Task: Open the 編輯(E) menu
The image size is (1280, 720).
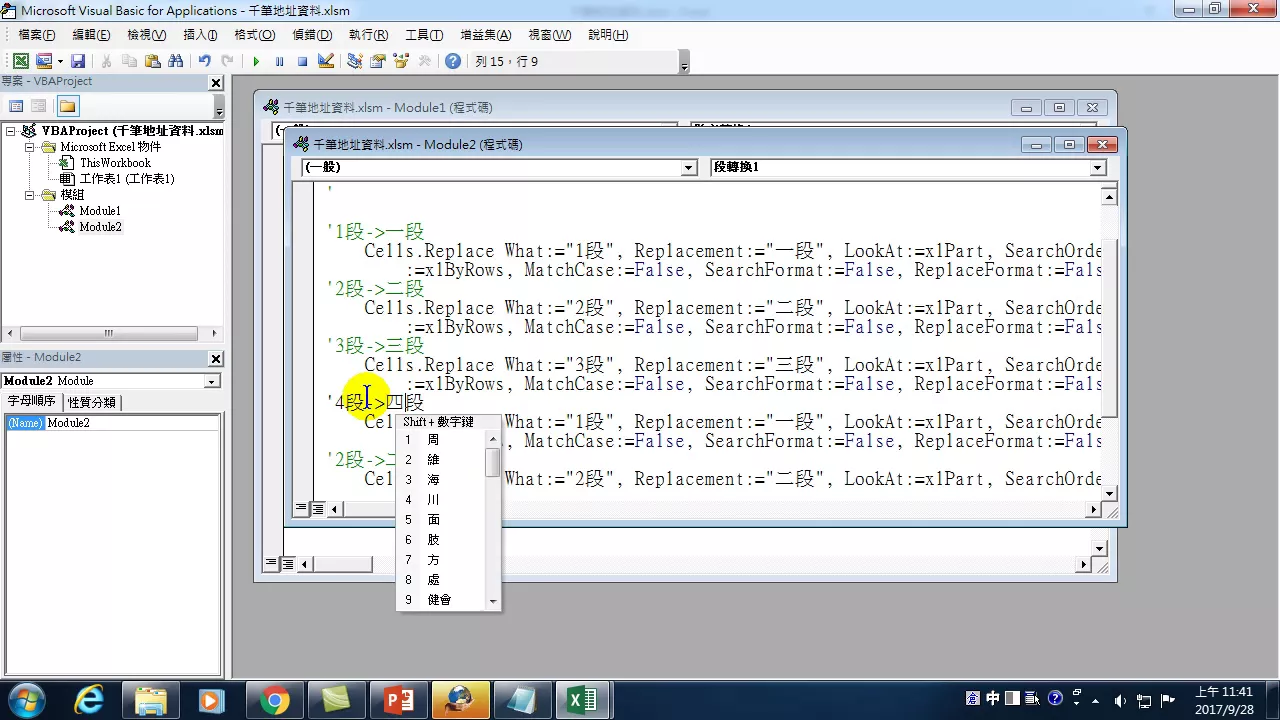Action: click(x=91, y=35)
